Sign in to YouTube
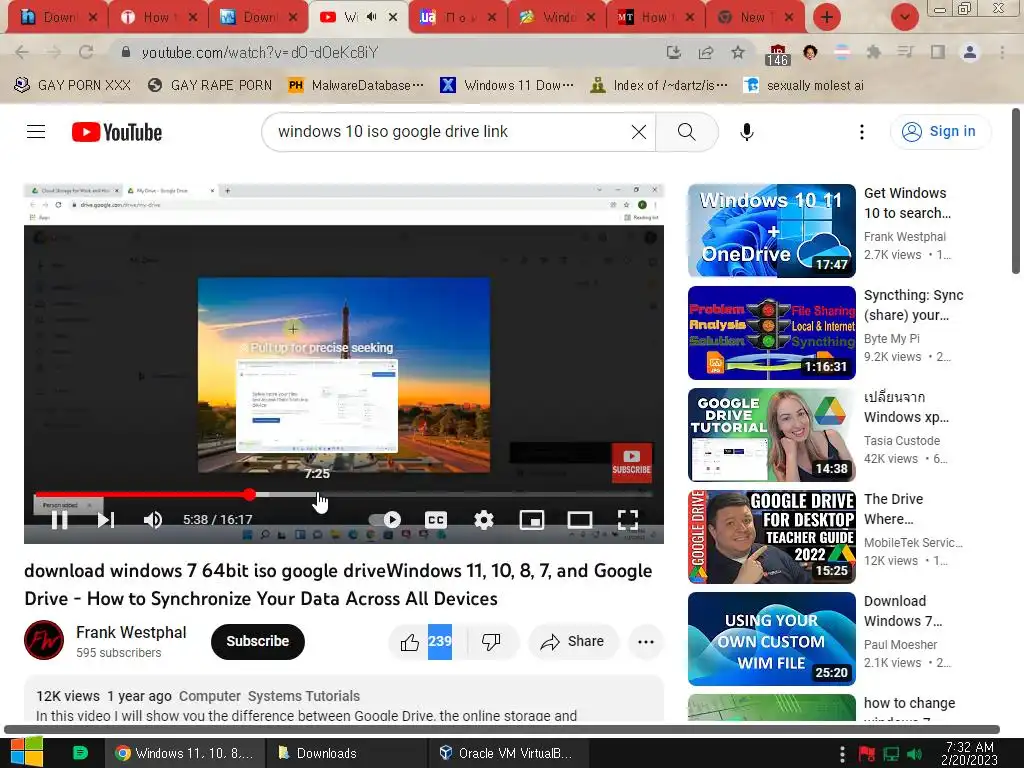The width and height of the screenshot is (1024, 768). (940, 132)
